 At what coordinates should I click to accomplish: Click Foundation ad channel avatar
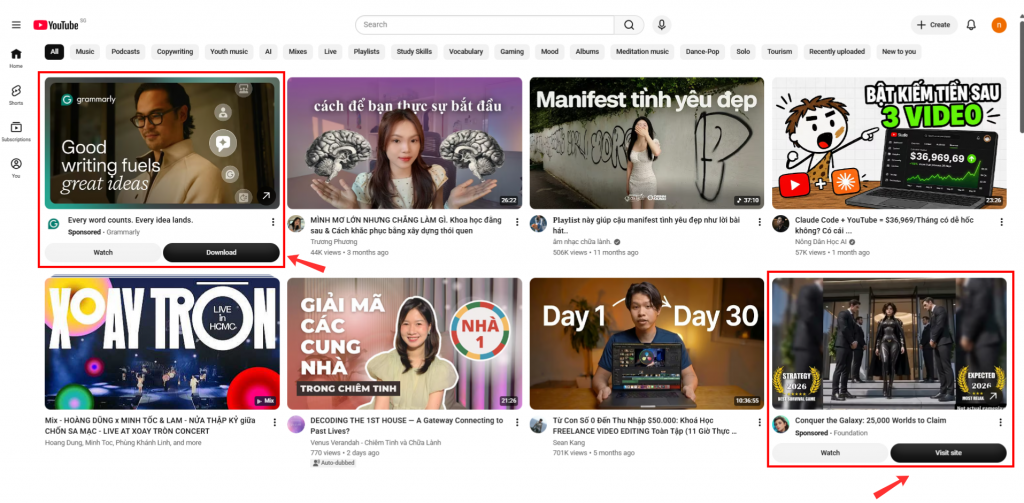780,424
